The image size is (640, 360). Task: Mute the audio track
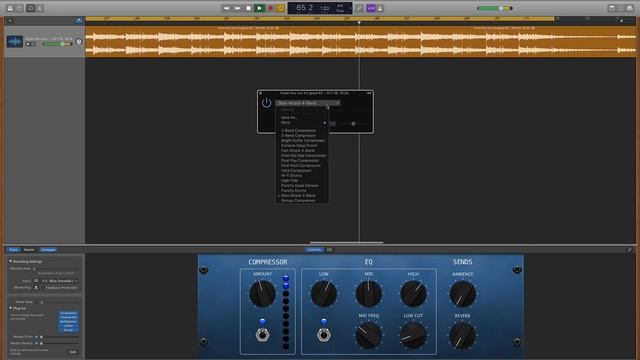click(x=28, y=44)
